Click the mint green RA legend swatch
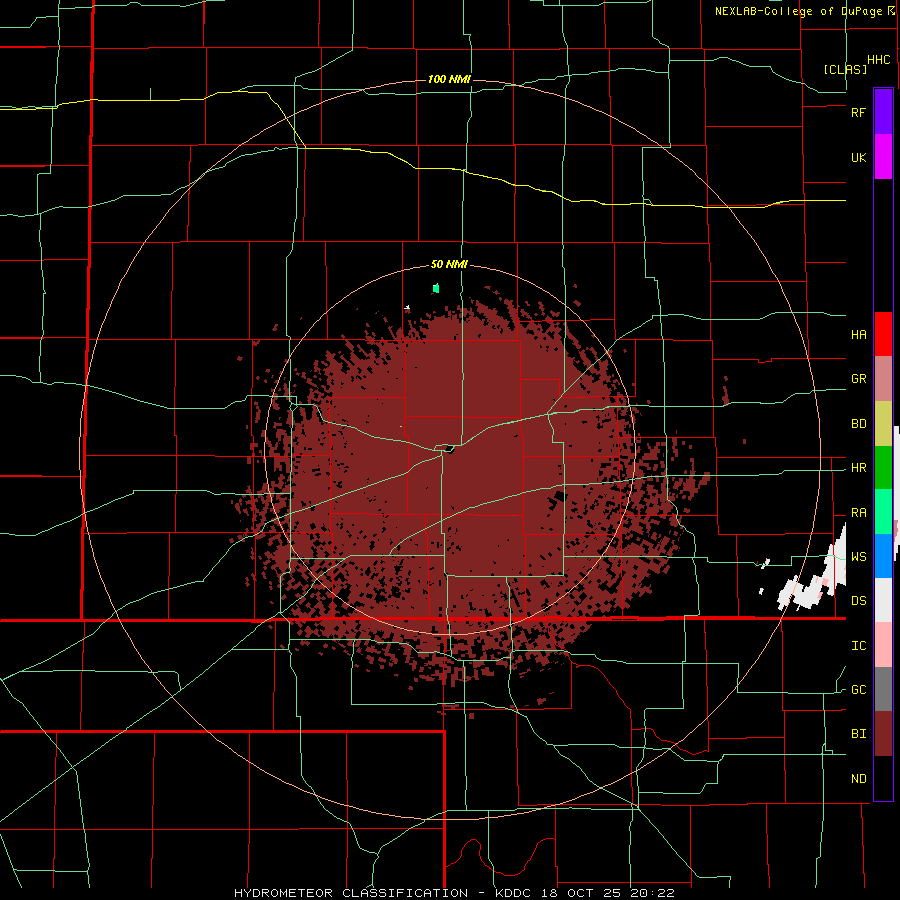Screen dimensions: 900x900 883,512
